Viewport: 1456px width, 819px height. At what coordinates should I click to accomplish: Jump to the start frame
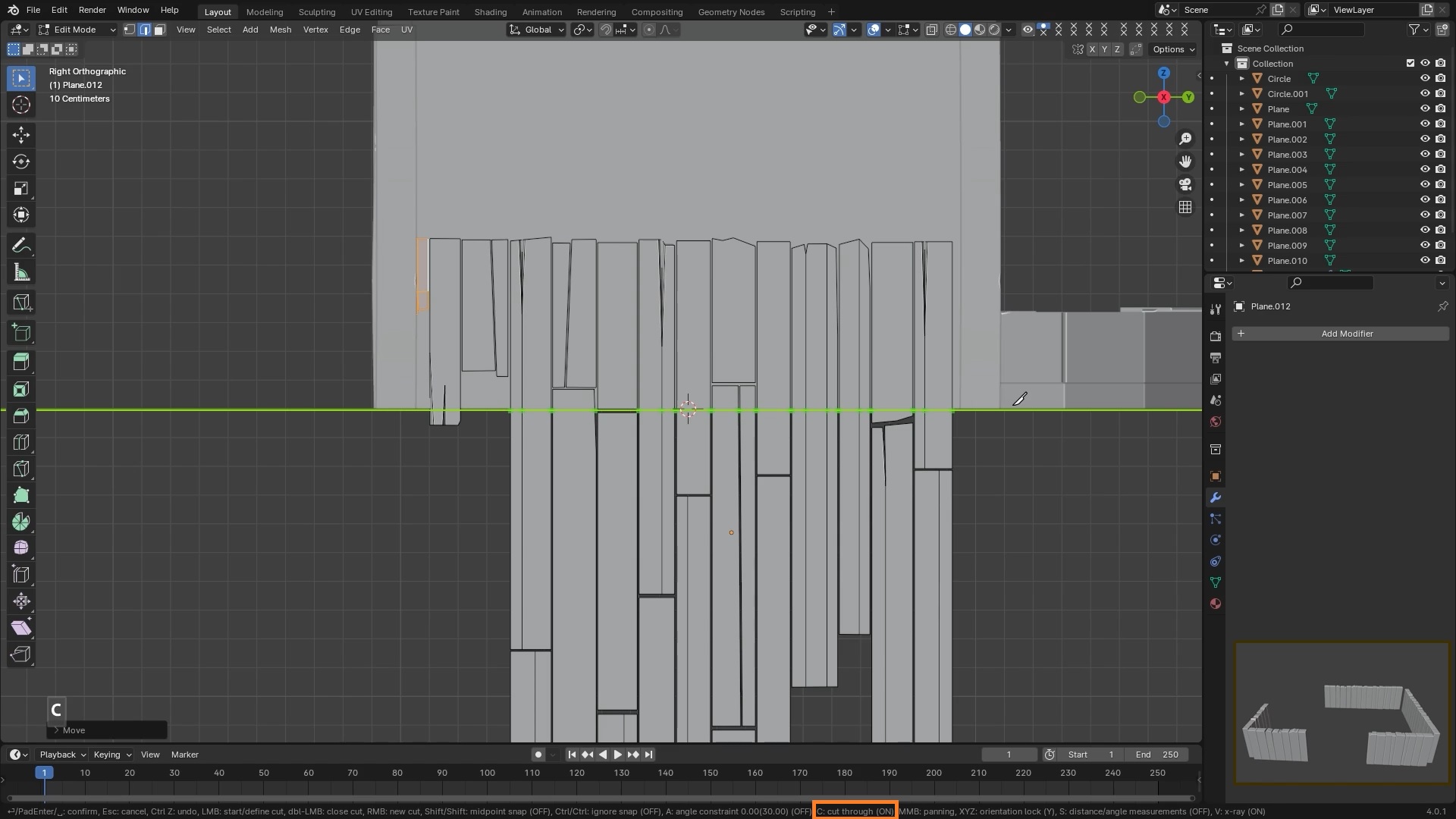click(x=572, y=755)
